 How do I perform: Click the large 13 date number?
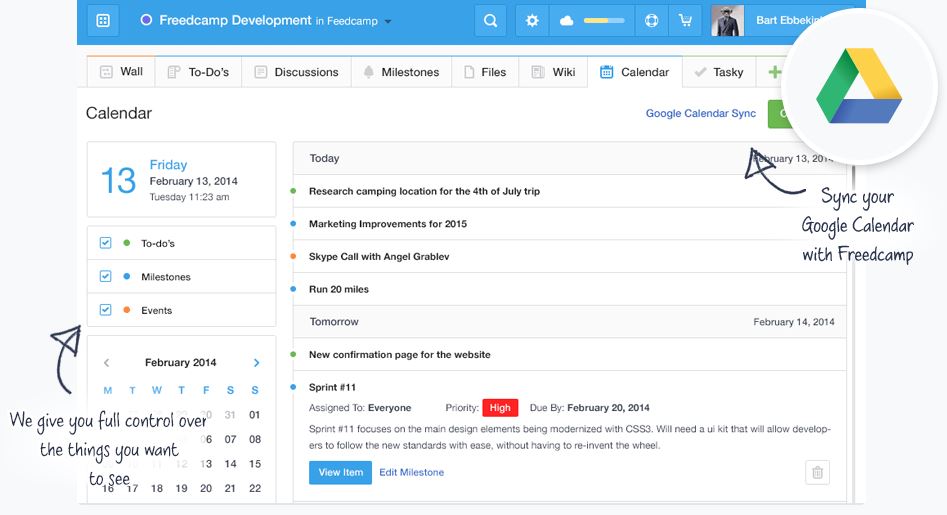click(x=118, y=181)
